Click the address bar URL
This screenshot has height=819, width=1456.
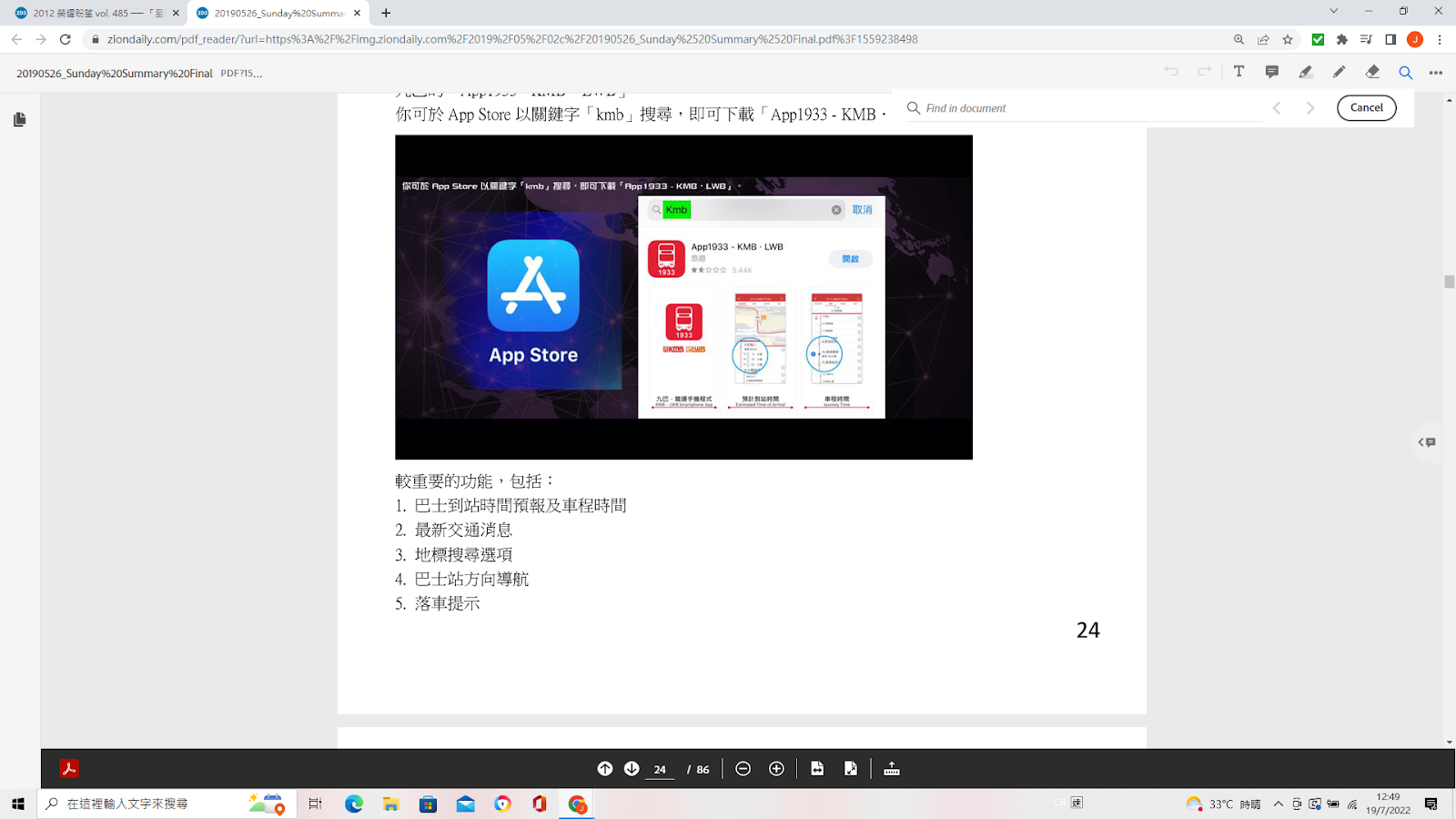click(x=512, y=39)
